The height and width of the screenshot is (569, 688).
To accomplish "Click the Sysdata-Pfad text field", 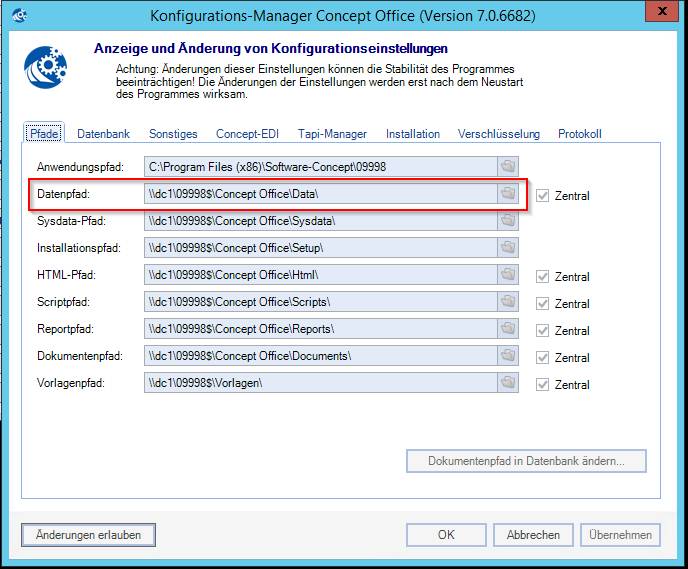I will tap(321, 221).
